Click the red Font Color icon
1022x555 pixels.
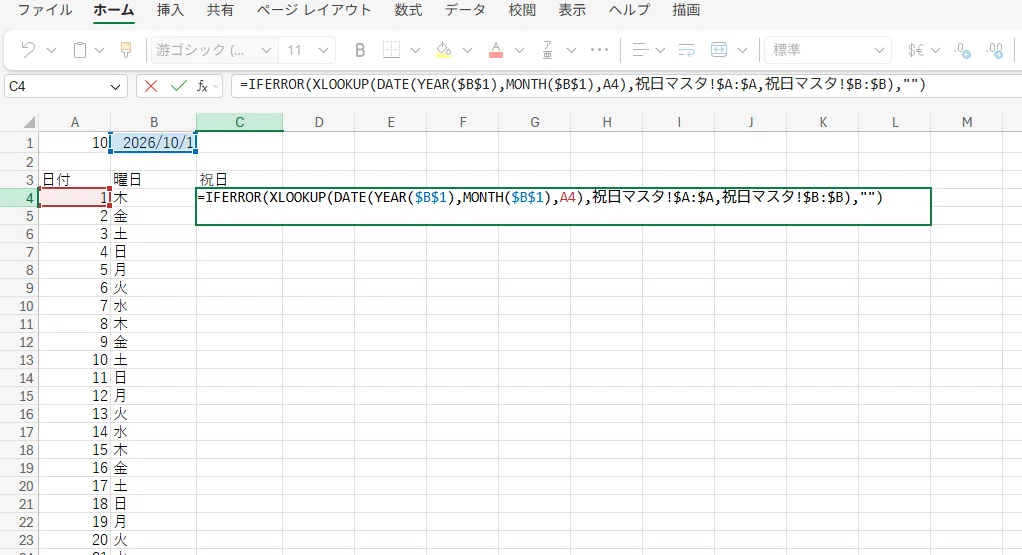point(495,50)
